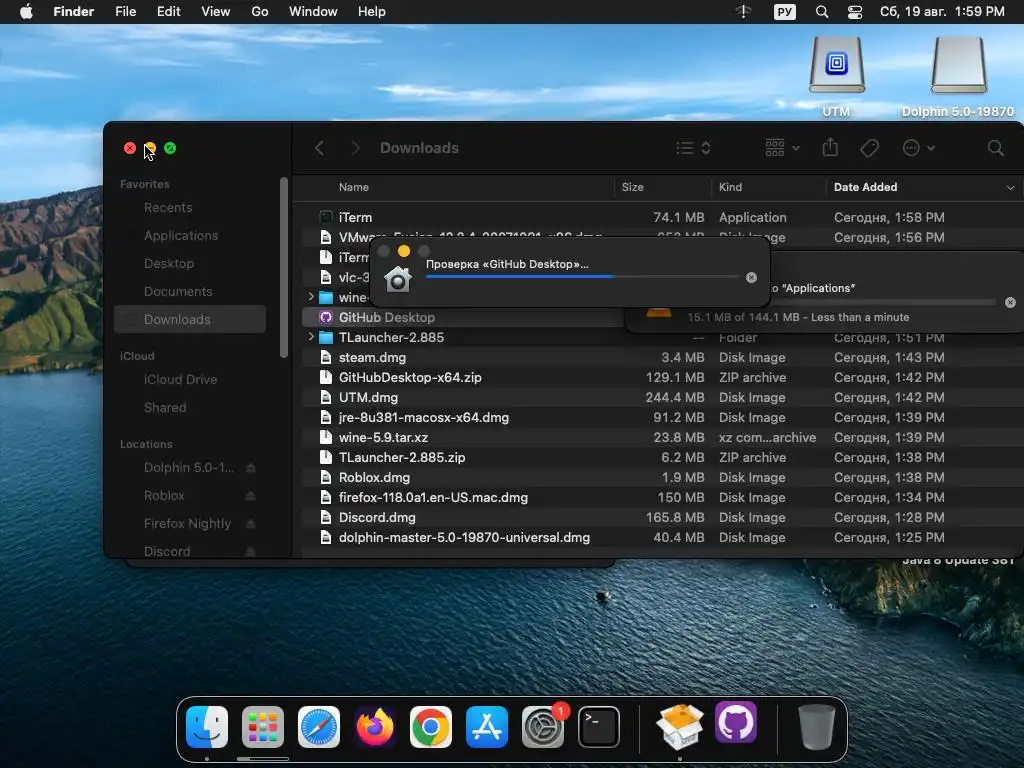Open Finder from the Dock

(x=207, y=727)
